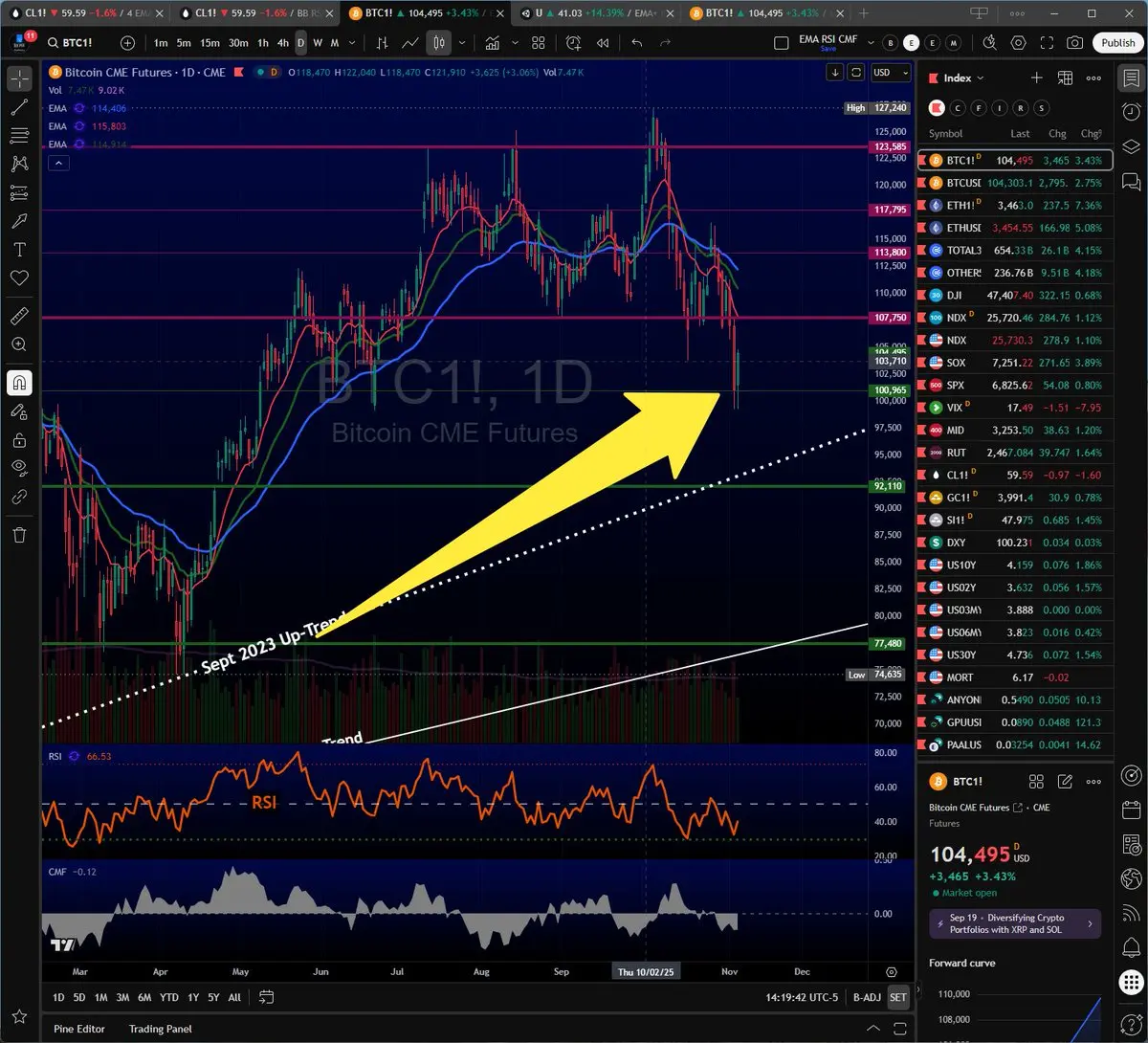Open the Fibonacci retracement tools
The image size is (1148, 1043).
click(x=19, y=136)
